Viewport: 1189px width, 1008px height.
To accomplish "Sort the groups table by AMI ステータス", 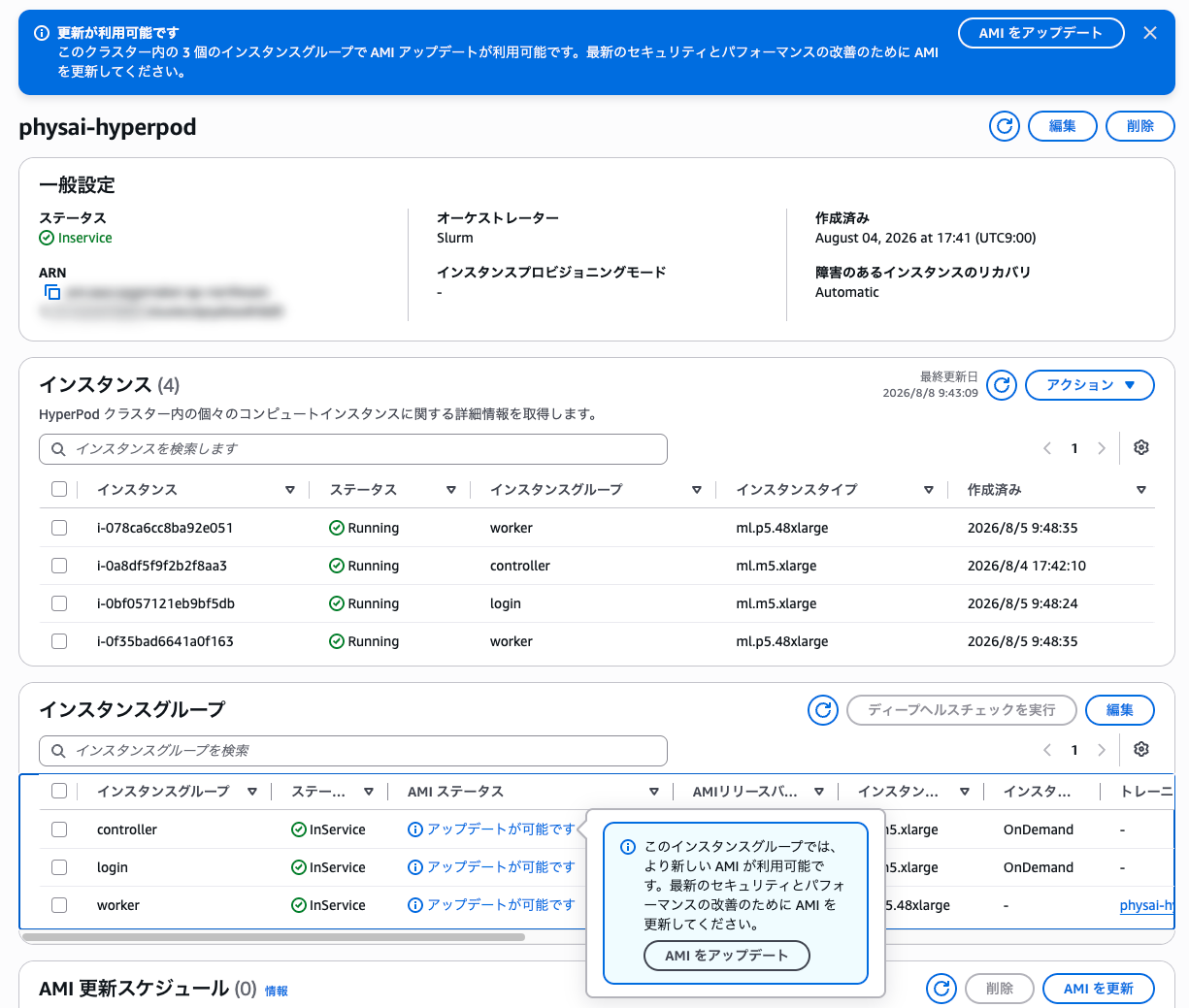I will point(654,792).
